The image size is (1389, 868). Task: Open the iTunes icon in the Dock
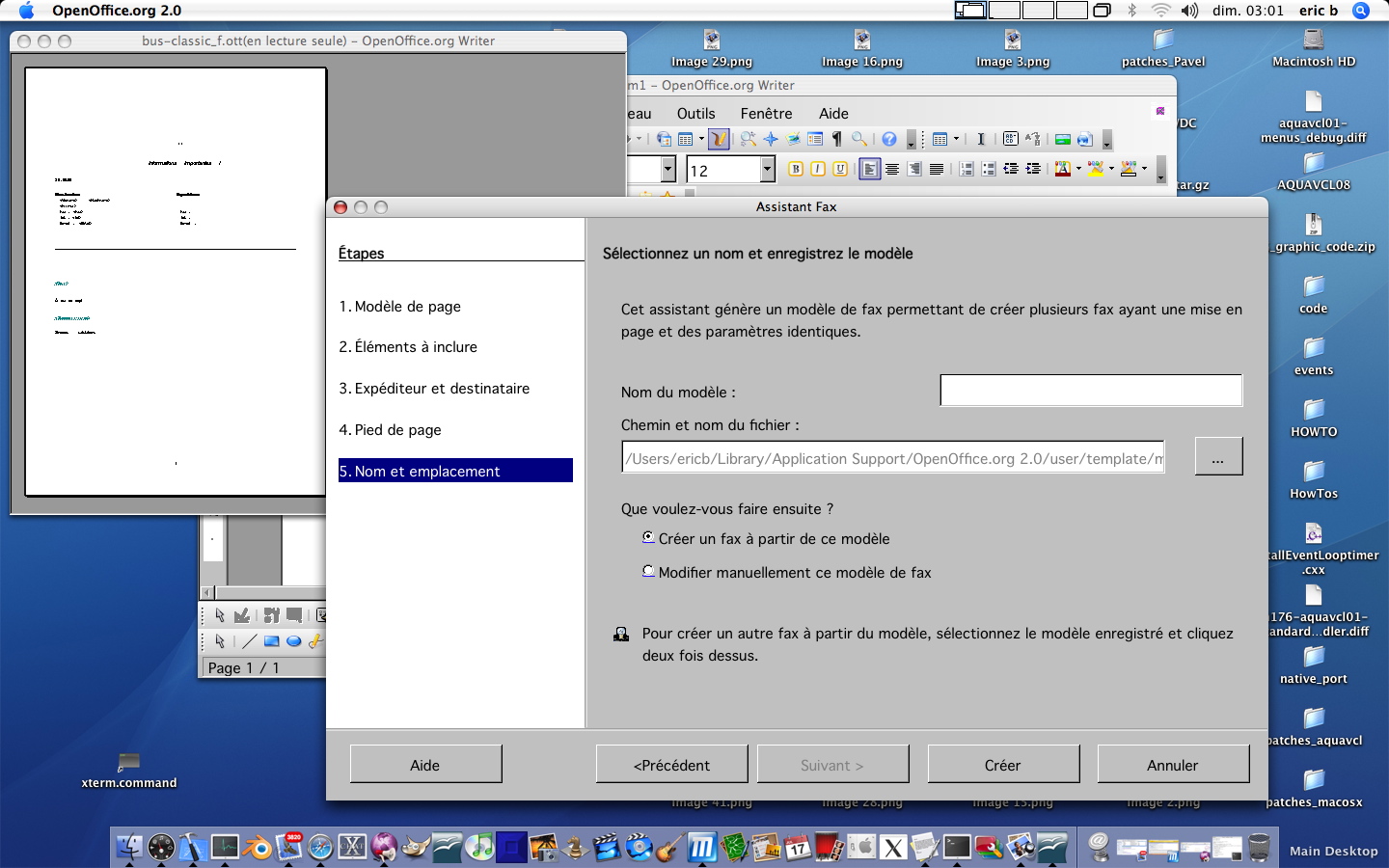479,848
